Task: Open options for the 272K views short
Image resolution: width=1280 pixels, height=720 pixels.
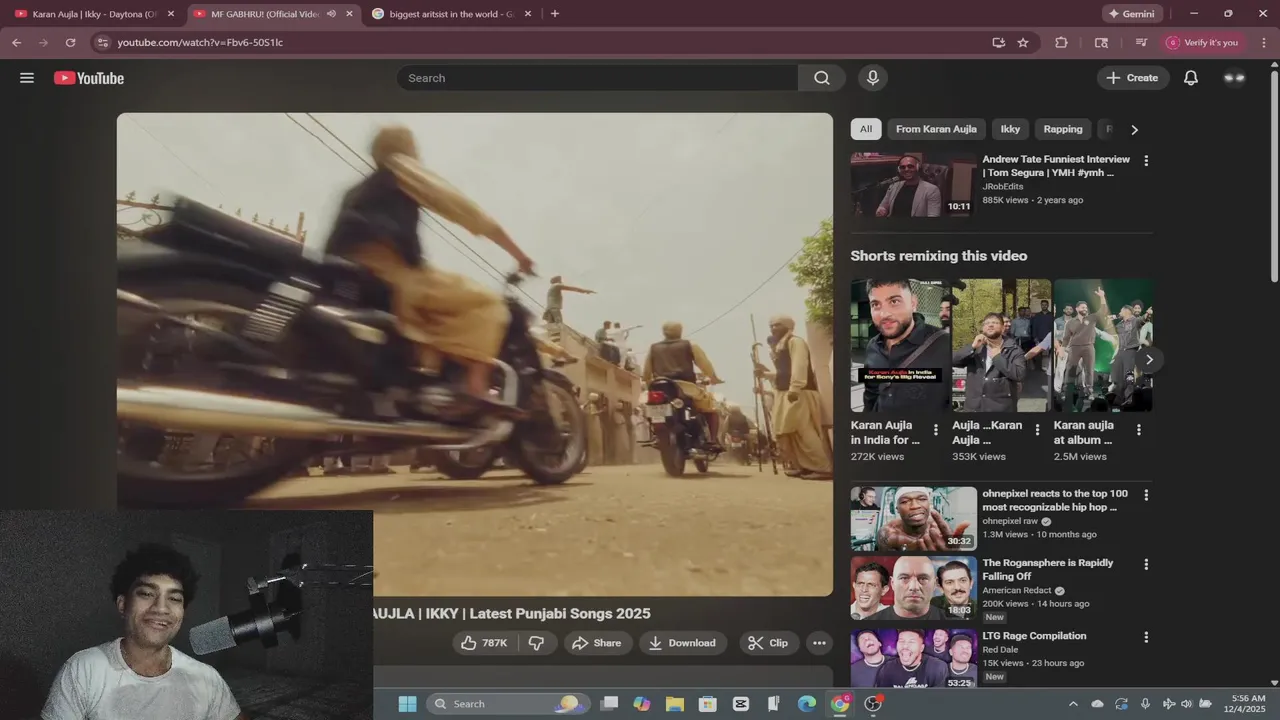Action: pyautogui.click(x=936, y=430)
